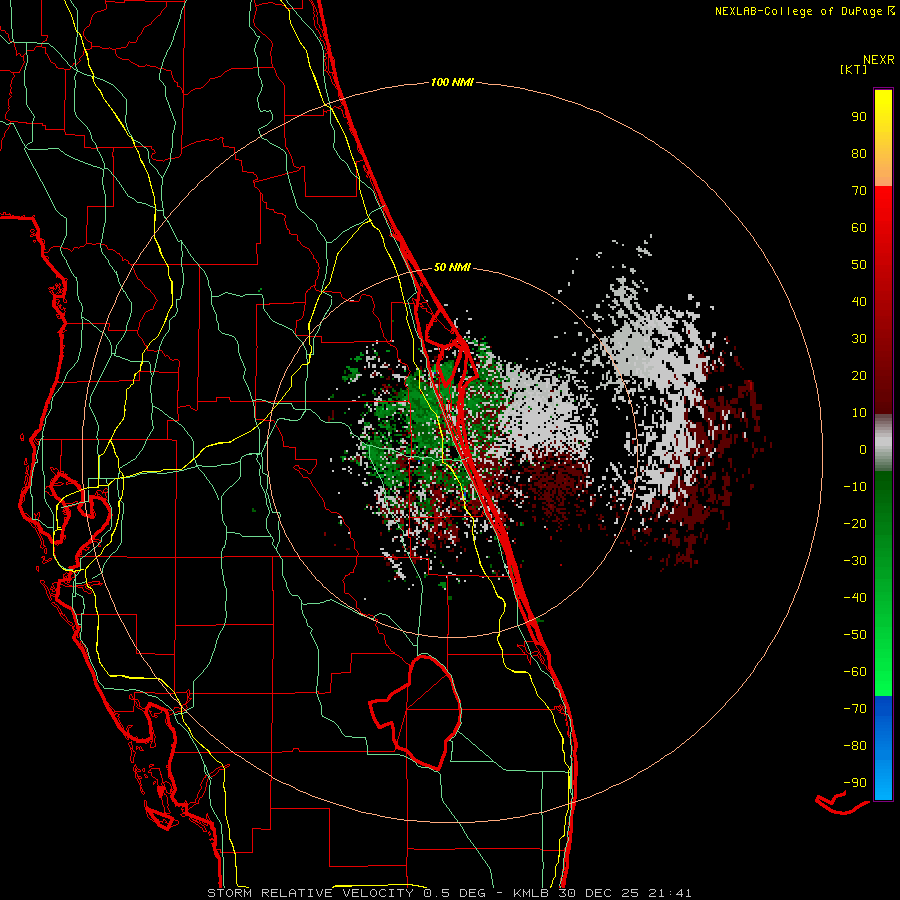Click the -50 knot scale value
The width and height of the screenshot is (900, 900).
855,635
